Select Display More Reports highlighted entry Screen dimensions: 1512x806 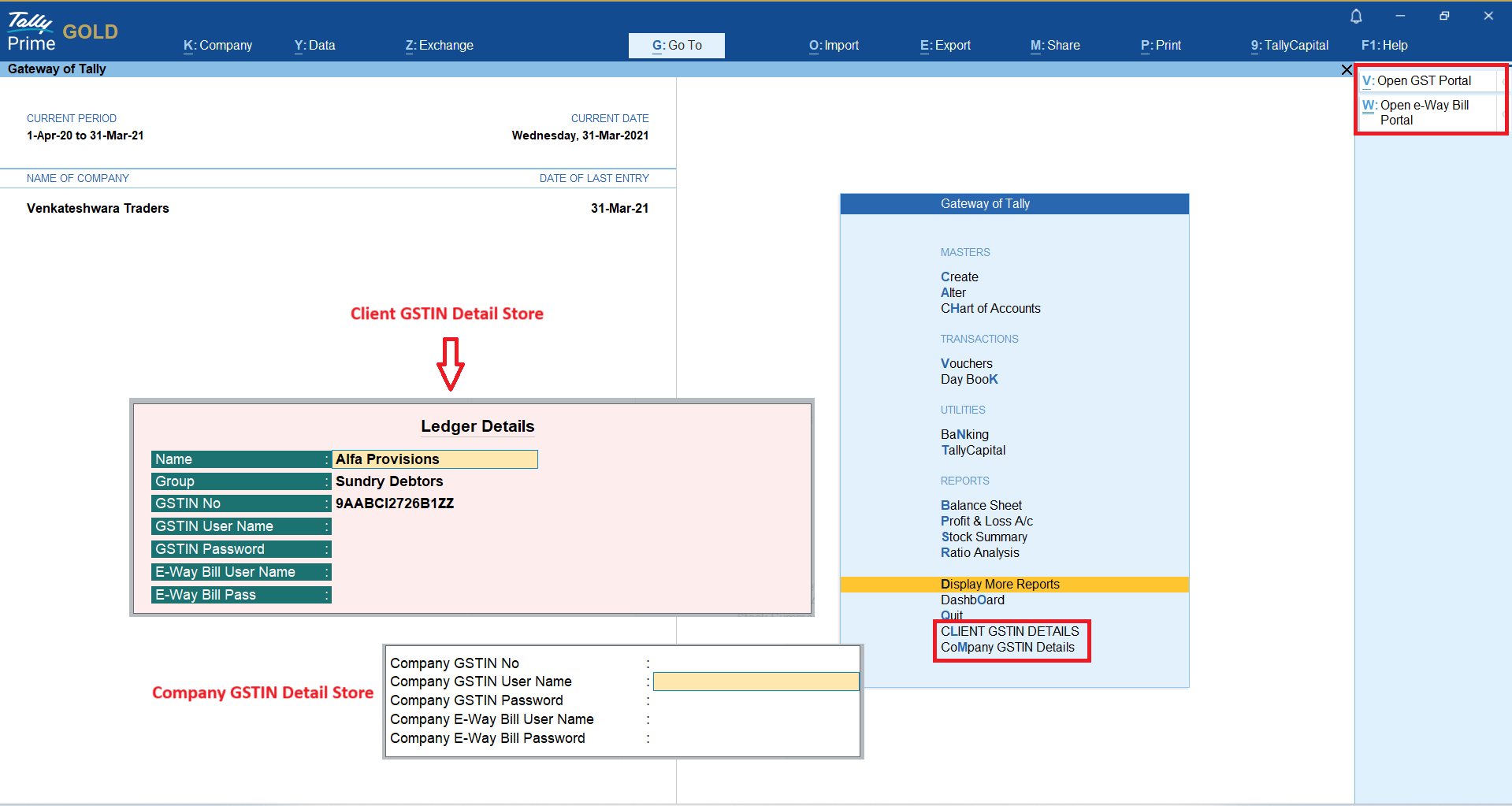[x=1000, y=584]
